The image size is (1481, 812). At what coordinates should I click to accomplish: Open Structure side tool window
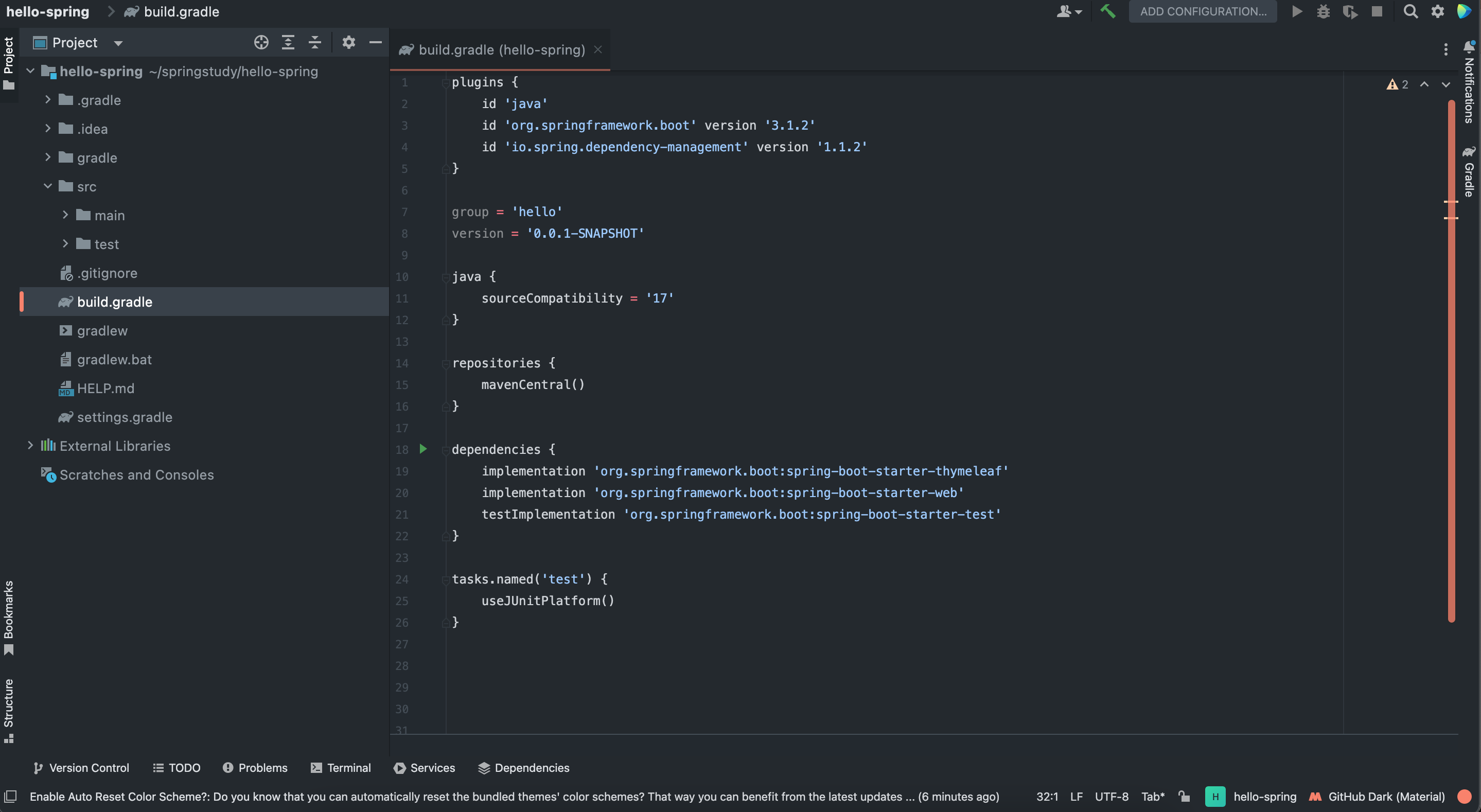pyautogui.click(x=9, y=710)
